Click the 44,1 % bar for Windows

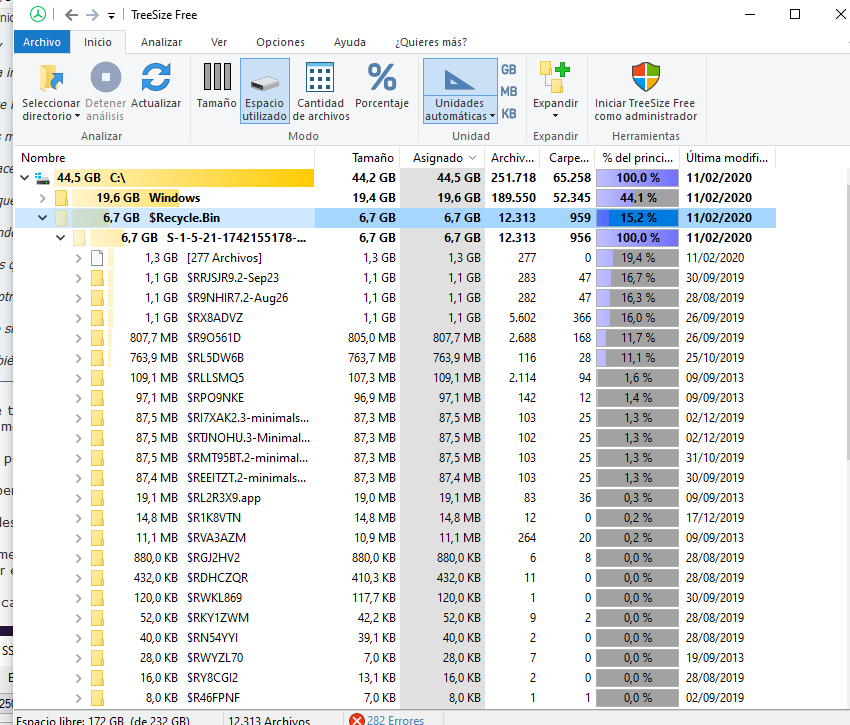(638, 198)
